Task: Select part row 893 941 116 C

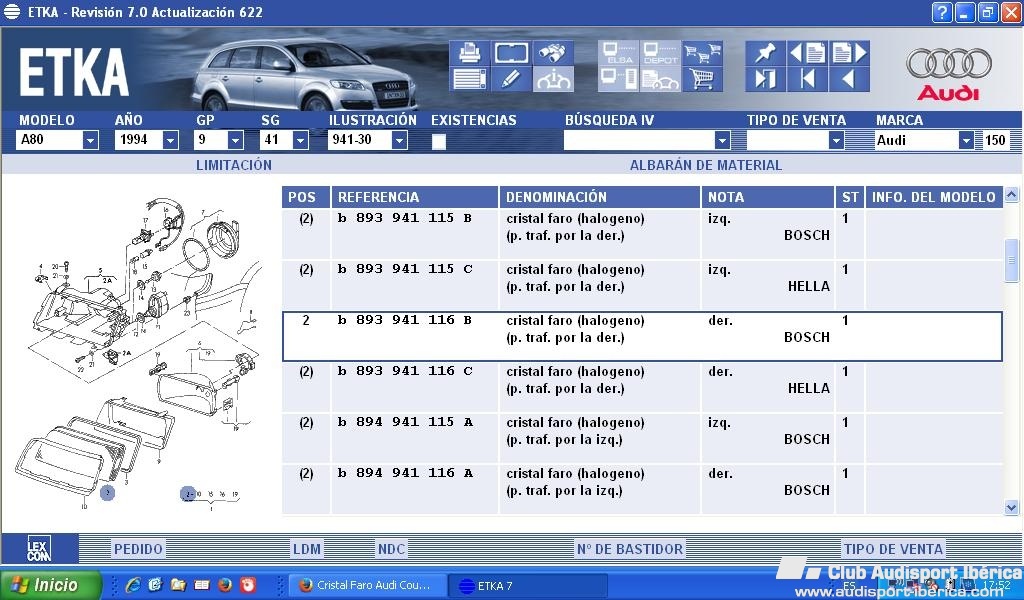Action: click(642, 387)
